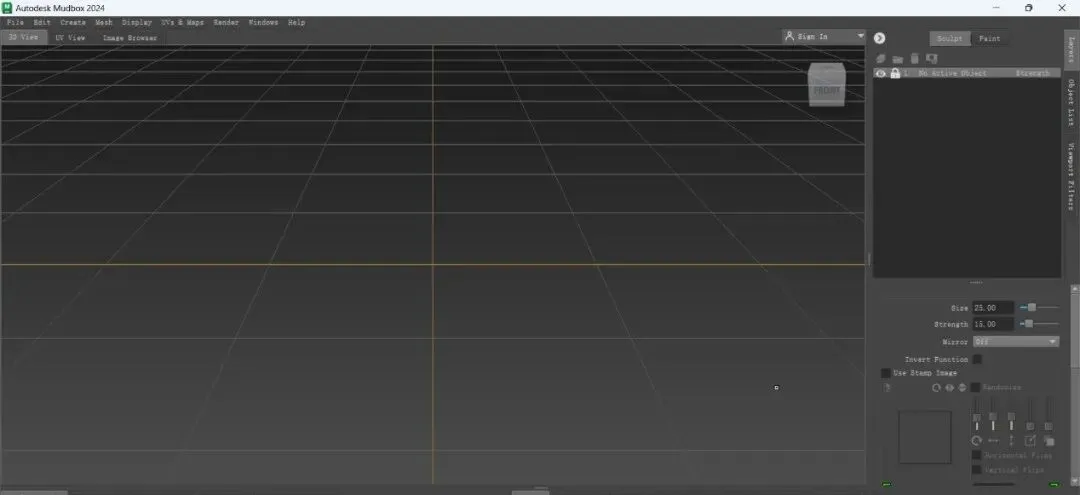Tick the Horizontal Flips checkbox
The image size is (1080, 495).
point(976,456)
